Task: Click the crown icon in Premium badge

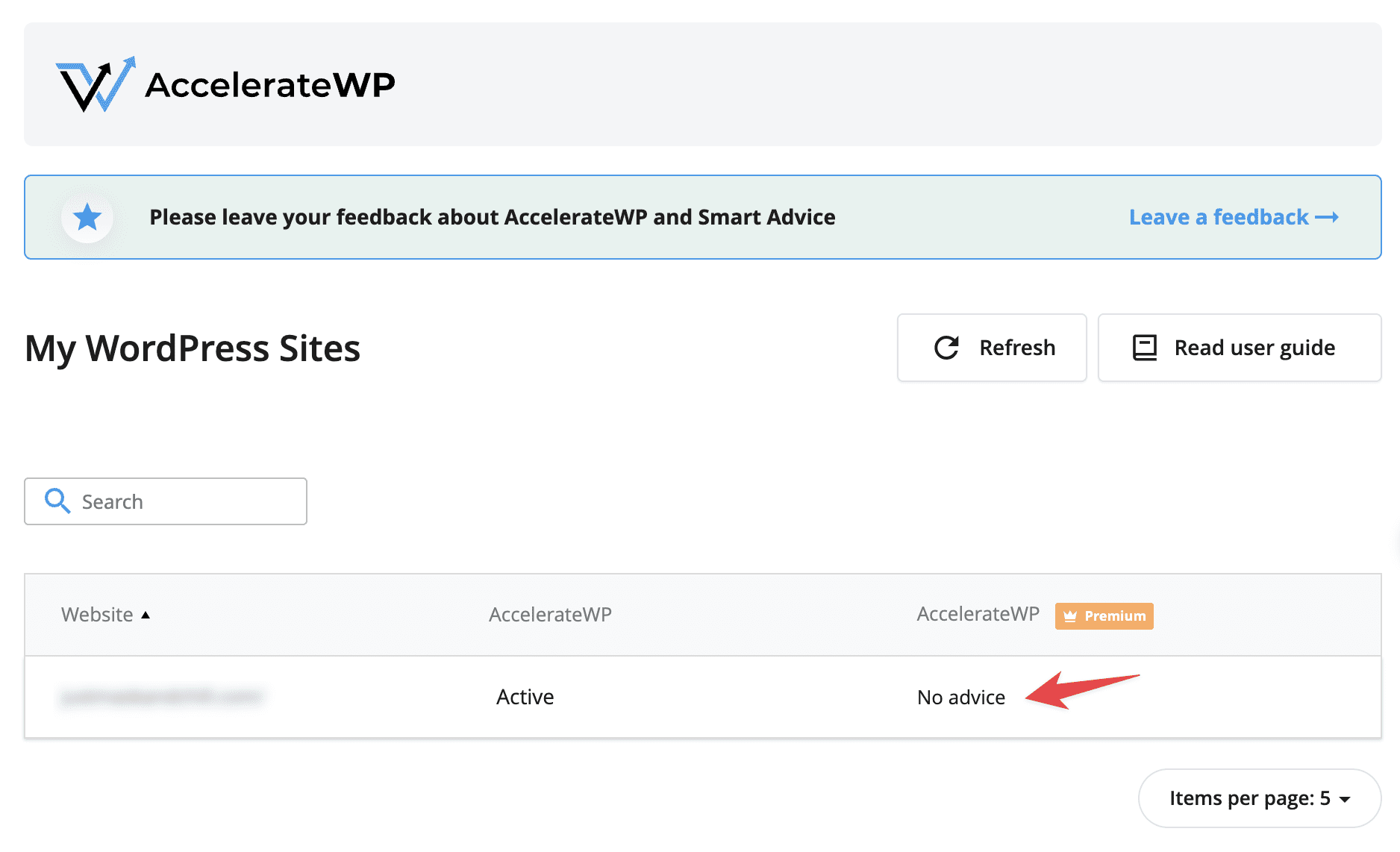Action: pos(1070,616)
